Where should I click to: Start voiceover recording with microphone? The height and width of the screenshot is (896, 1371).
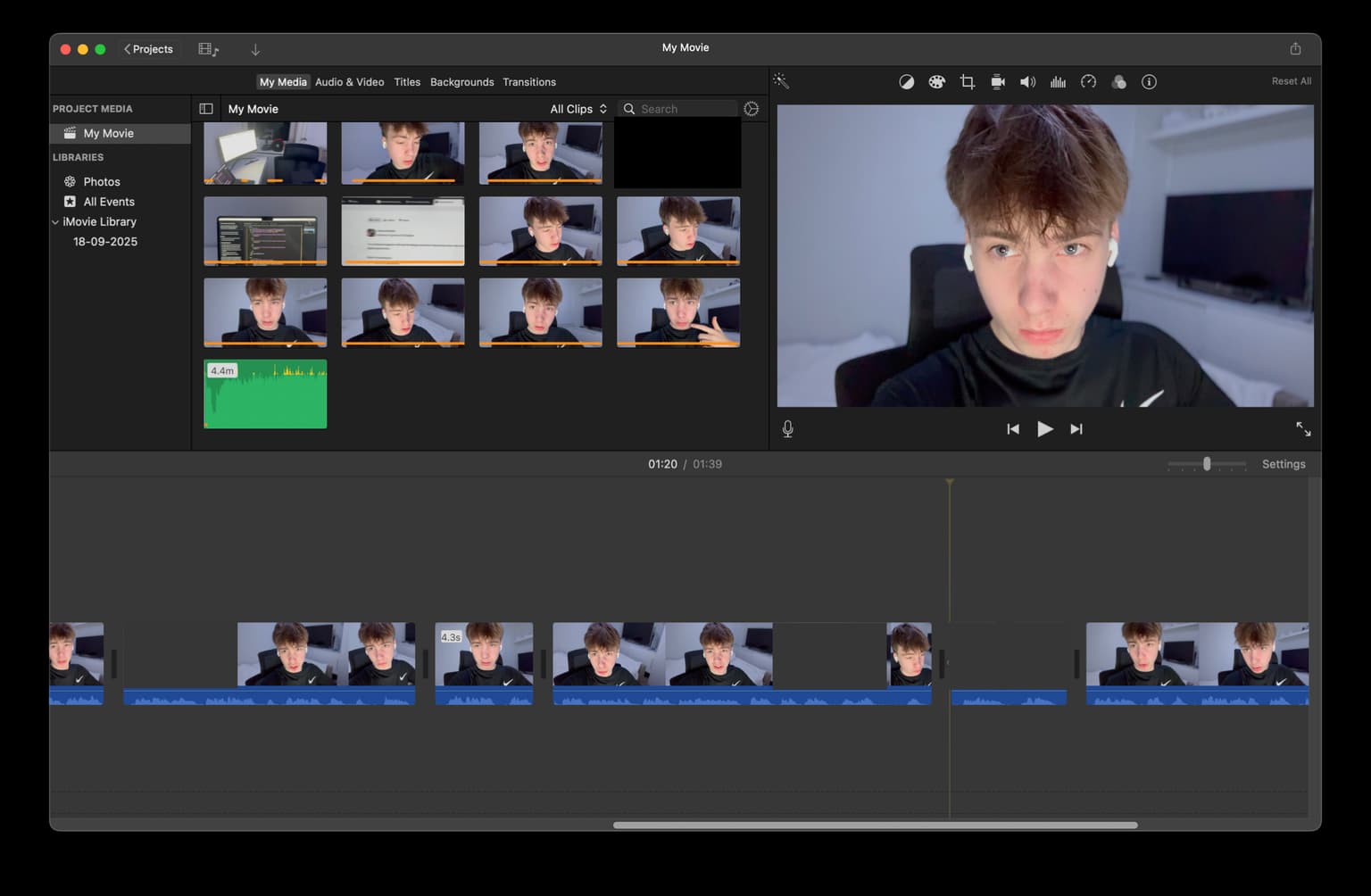point(787,429)
